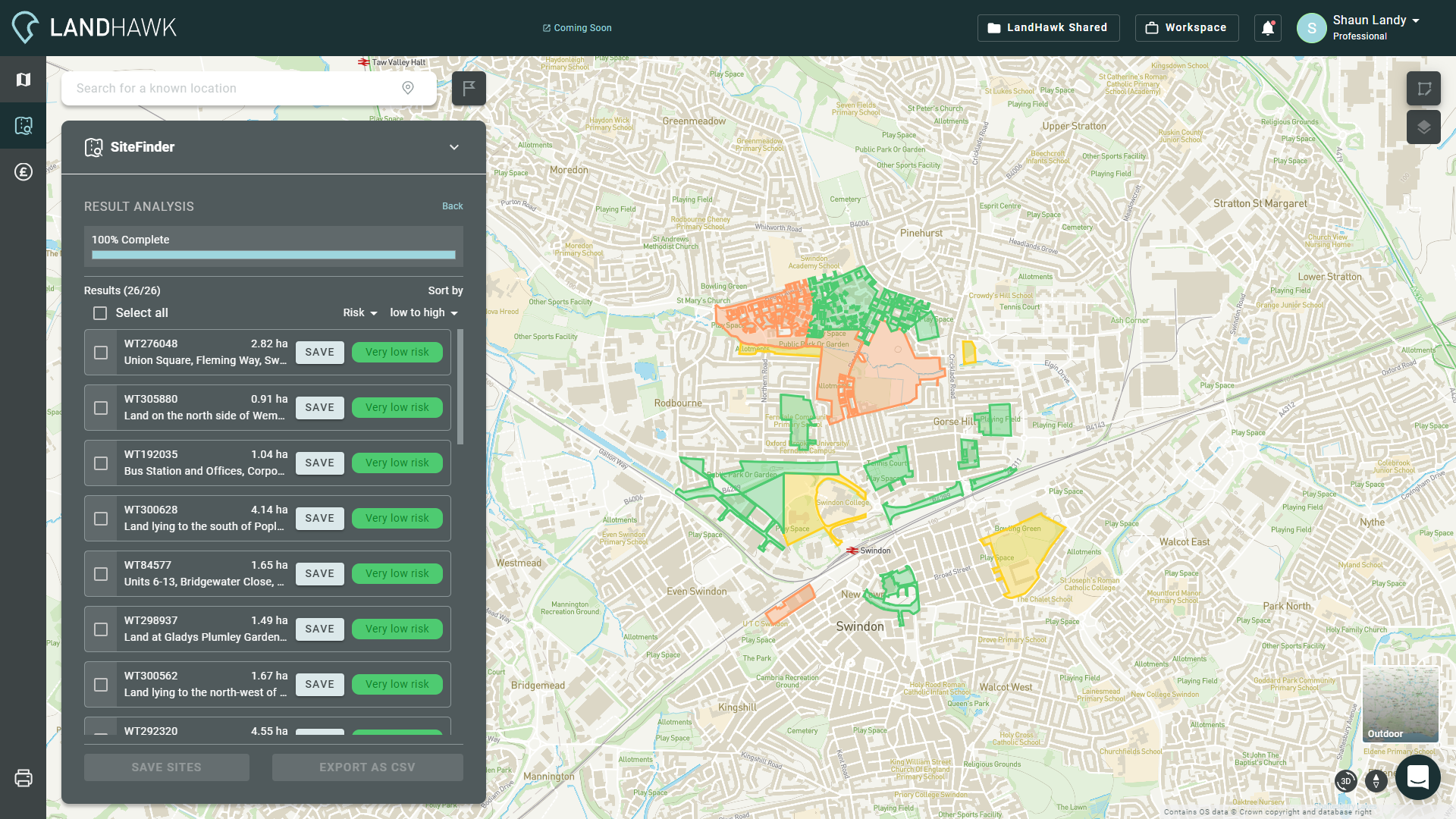Screen dimensions: 1456x819
Task: Open the low to high order dropdown
Action: (424, 312)
